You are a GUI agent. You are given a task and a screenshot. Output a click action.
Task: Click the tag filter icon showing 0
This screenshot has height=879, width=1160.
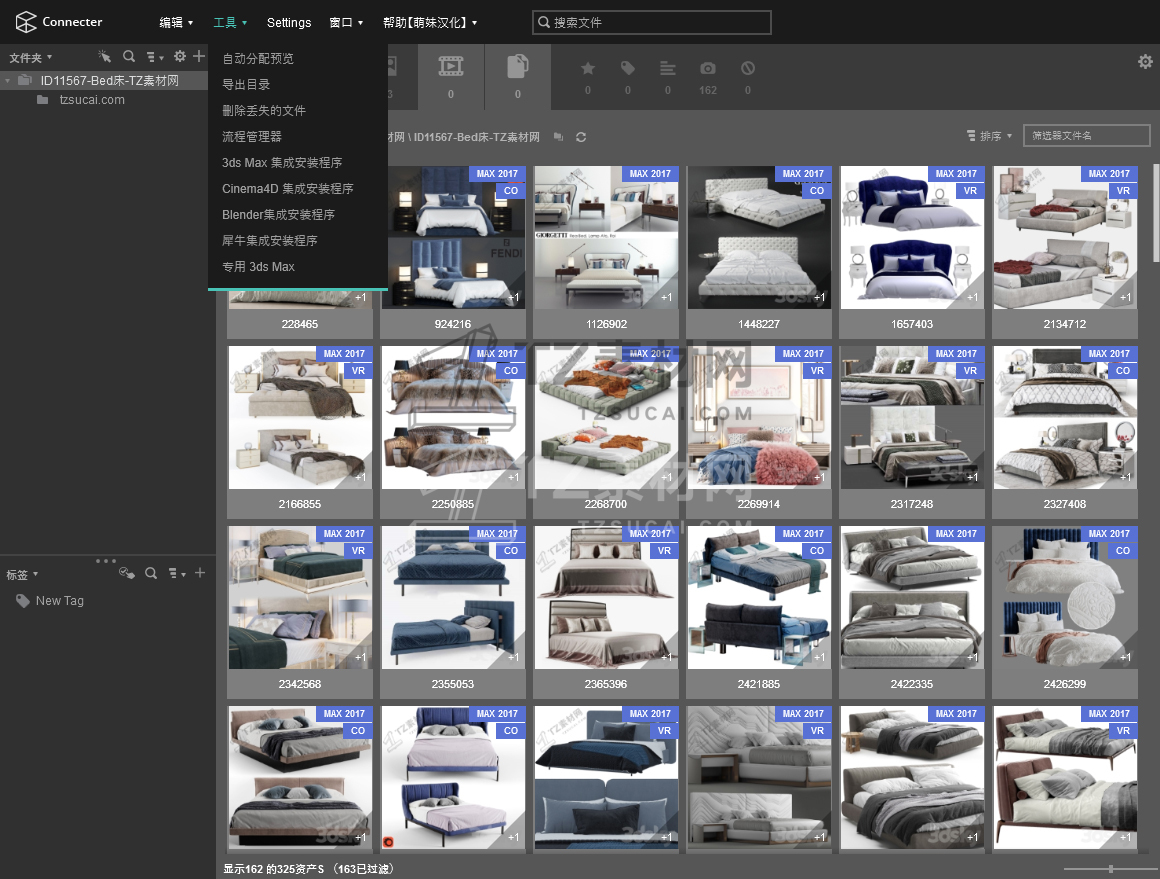pyautogui.click(x=628, y=69)
